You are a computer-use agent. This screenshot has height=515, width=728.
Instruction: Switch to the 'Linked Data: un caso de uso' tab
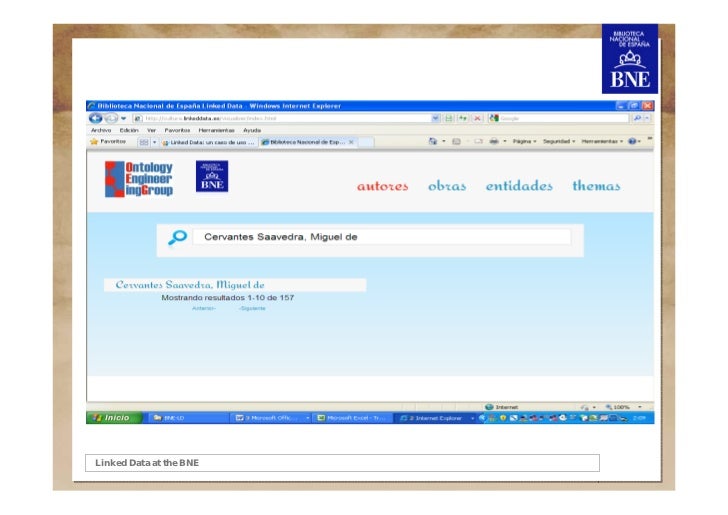[208, 143]
